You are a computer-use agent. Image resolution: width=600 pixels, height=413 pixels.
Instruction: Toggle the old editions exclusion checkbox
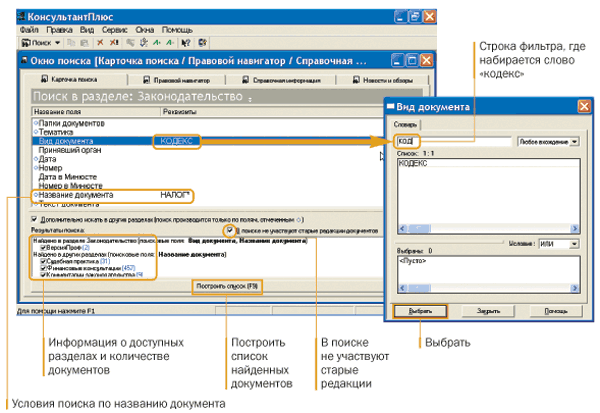[230, 230]
